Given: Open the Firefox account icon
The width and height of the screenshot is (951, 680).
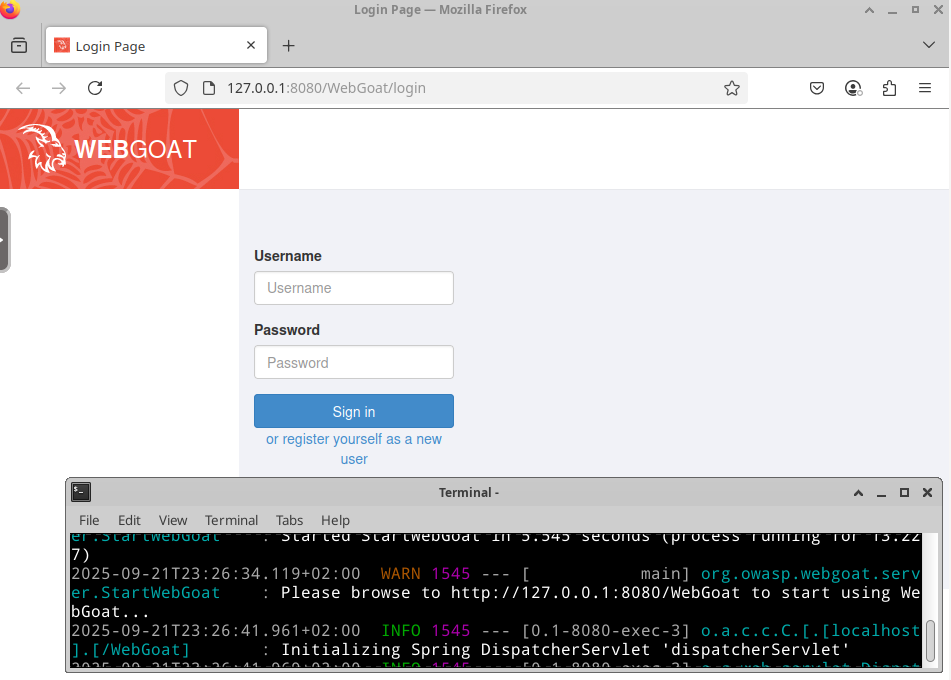Looking at the screenshot, I should [x=853, y=88].
